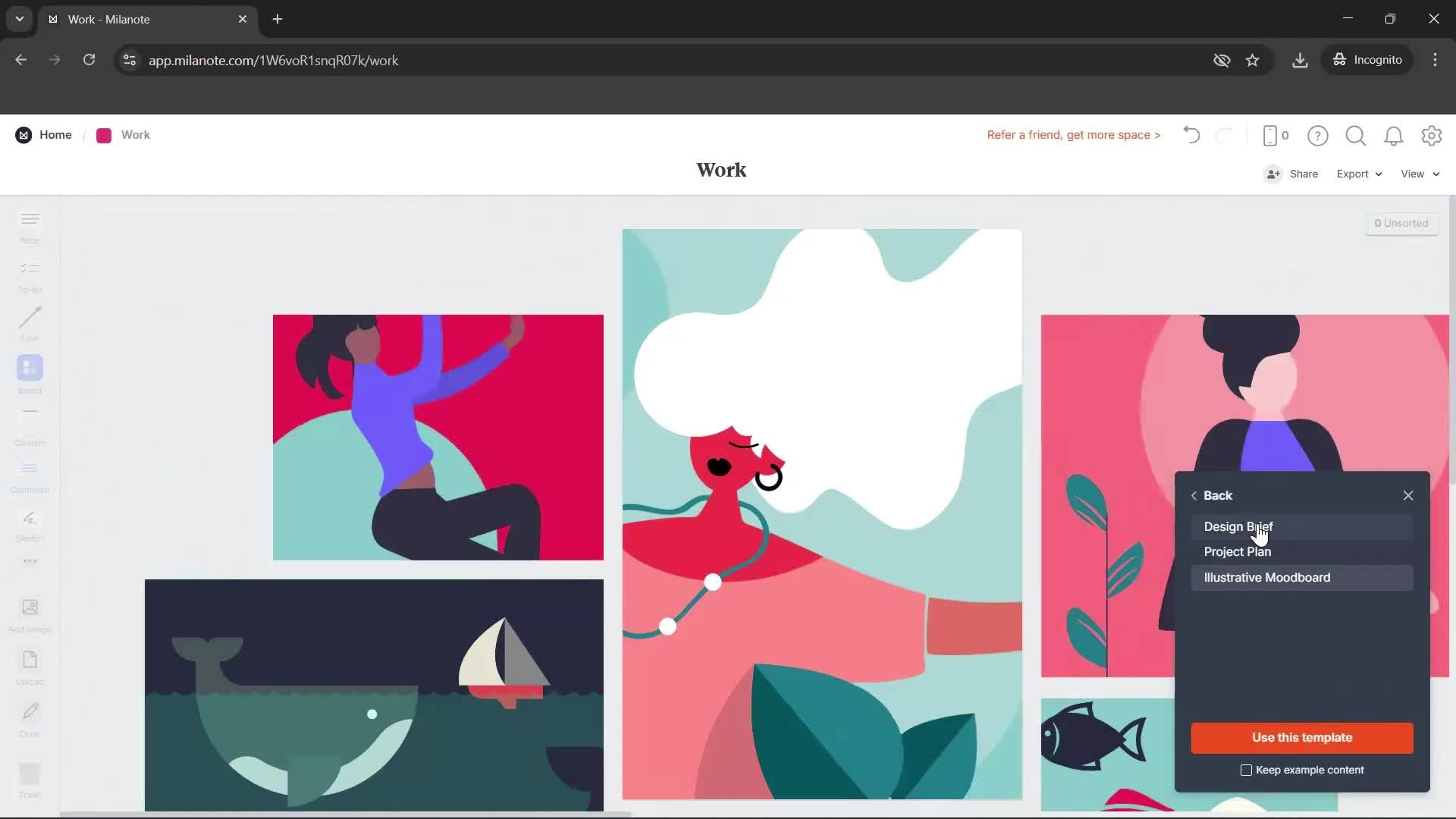Image resolution: width=1456 pixels, height=819 pixels.
Task: Select the Illustrative Moodboard template
Action: pyautogui.click(x=1267, y=577)
